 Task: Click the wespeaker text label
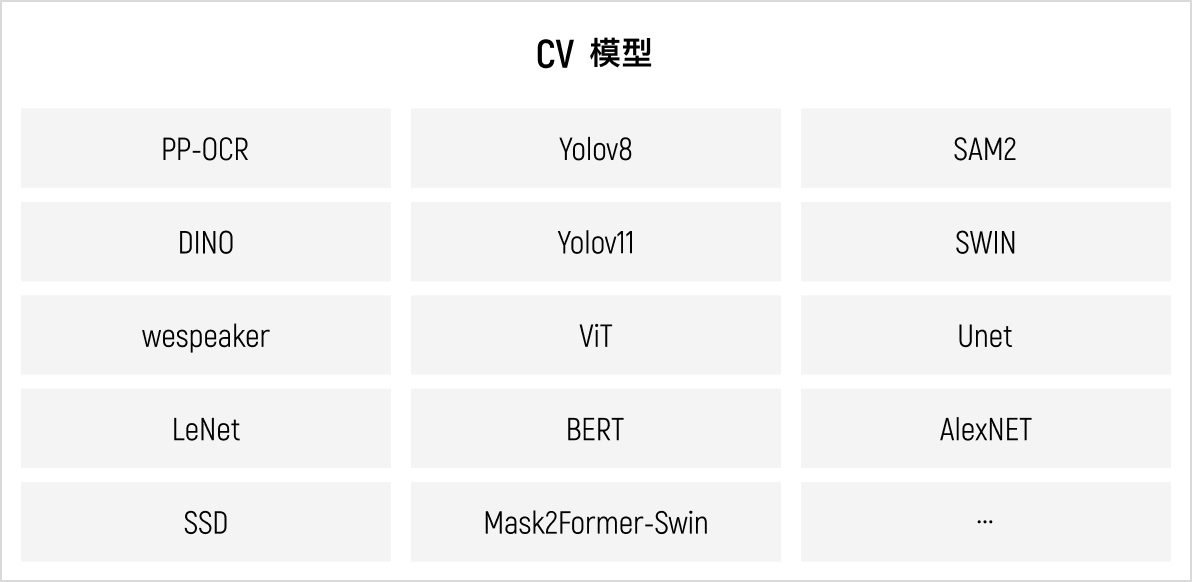tap(205, 337)
